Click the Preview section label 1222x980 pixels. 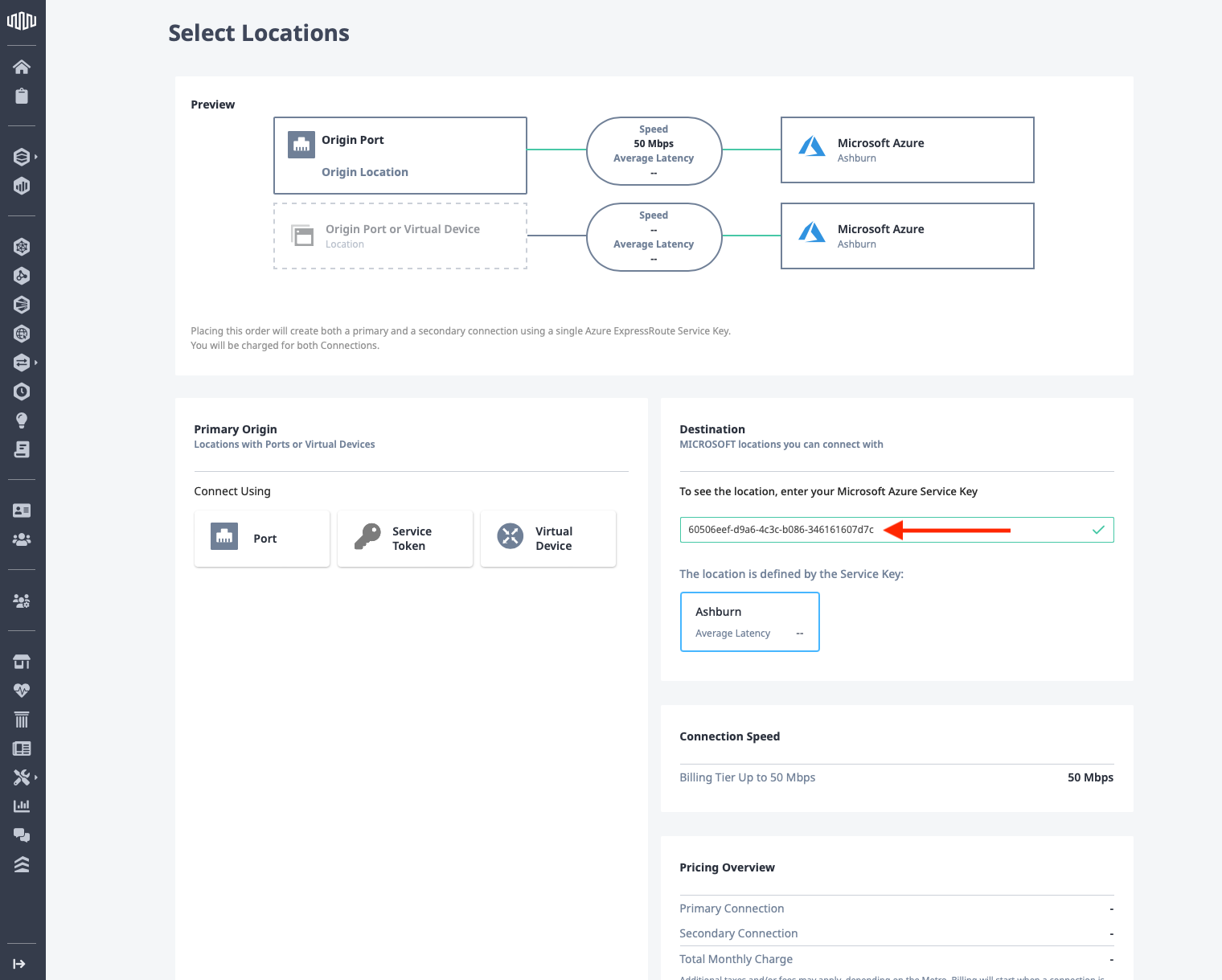point(213,105)
